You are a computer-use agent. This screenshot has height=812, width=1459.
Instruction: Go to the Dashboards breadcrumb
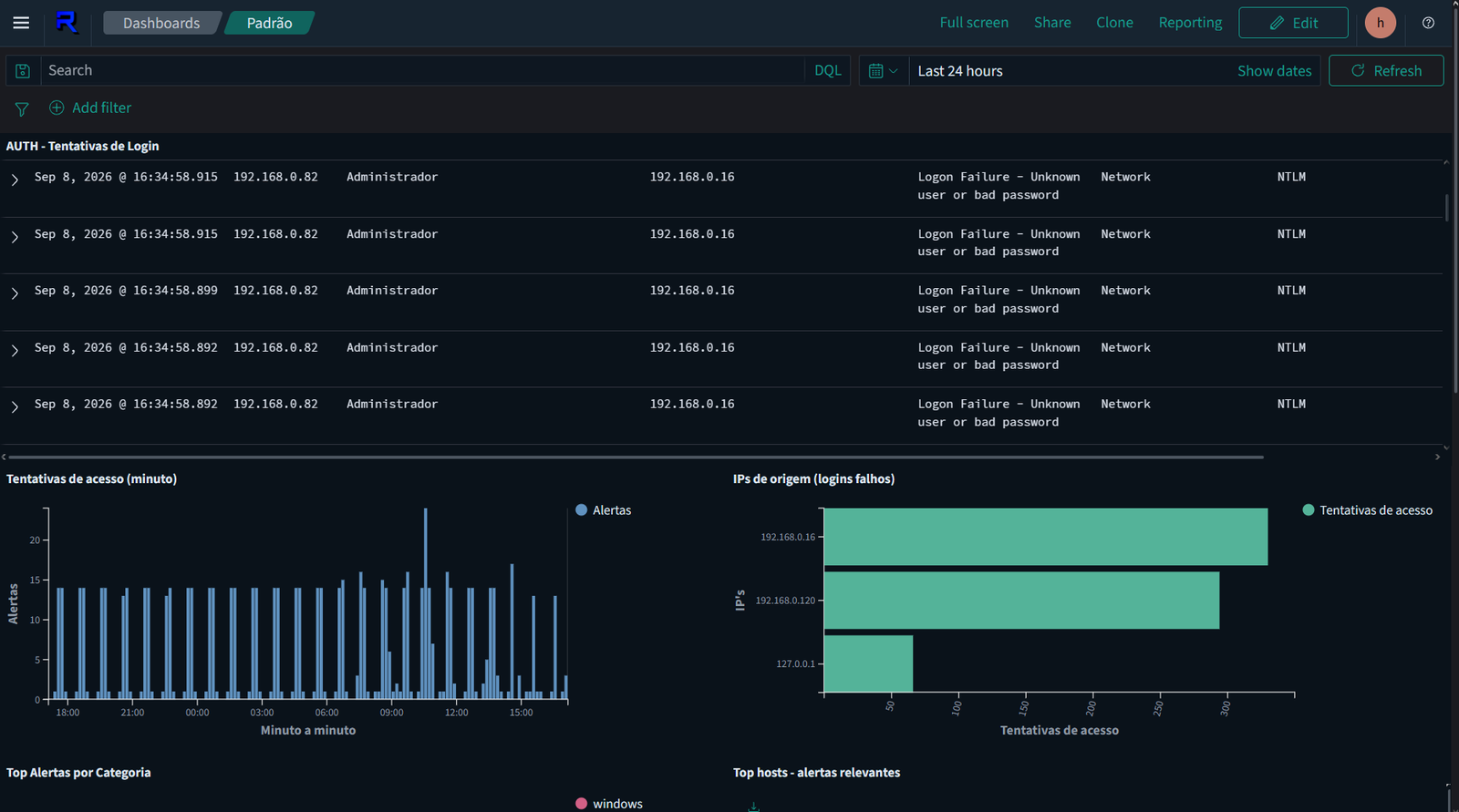coord(161,23)
